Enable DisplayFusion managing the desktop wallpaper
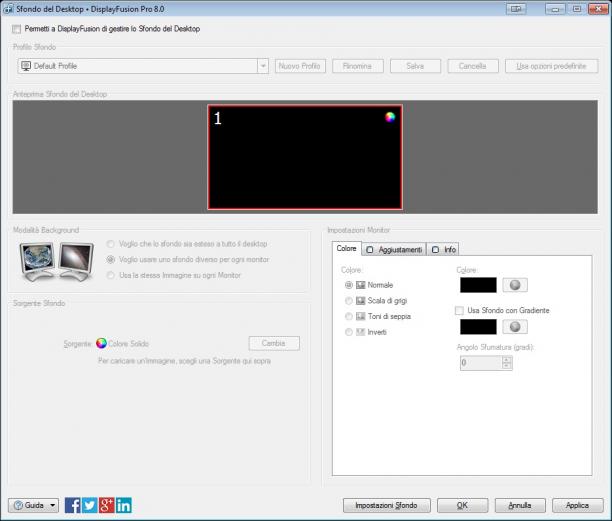This screenshot has height=521, width=612. point(16,29)
